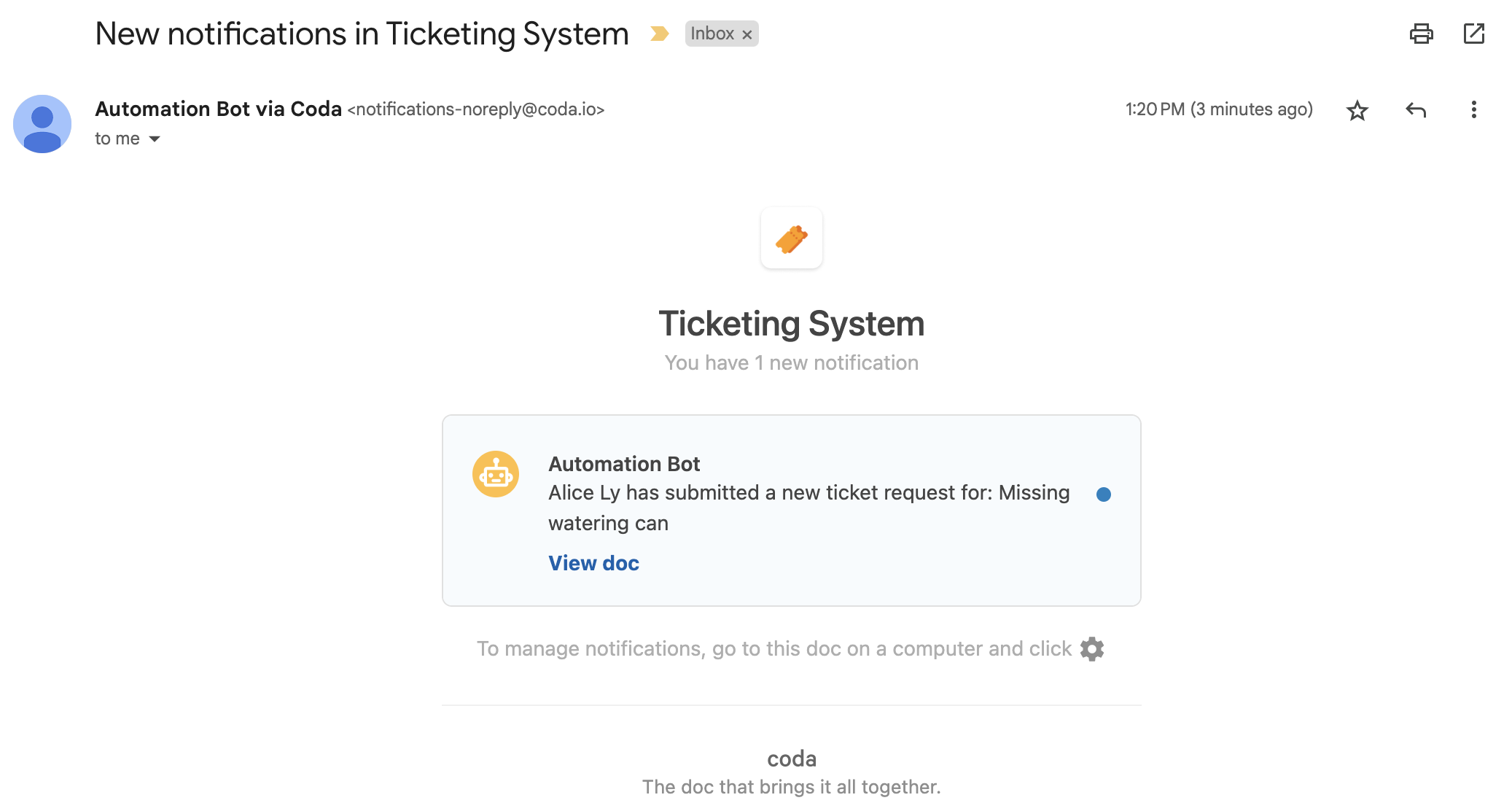Expand recipient details next to 'to me'
The image size is (1512, 811).
(x=155, y=139)
